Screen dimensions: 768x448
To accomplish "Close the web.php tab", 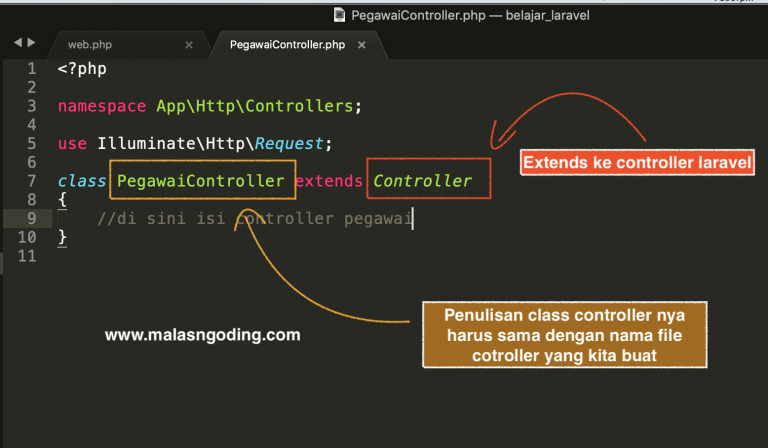I will tap(189, 45).
